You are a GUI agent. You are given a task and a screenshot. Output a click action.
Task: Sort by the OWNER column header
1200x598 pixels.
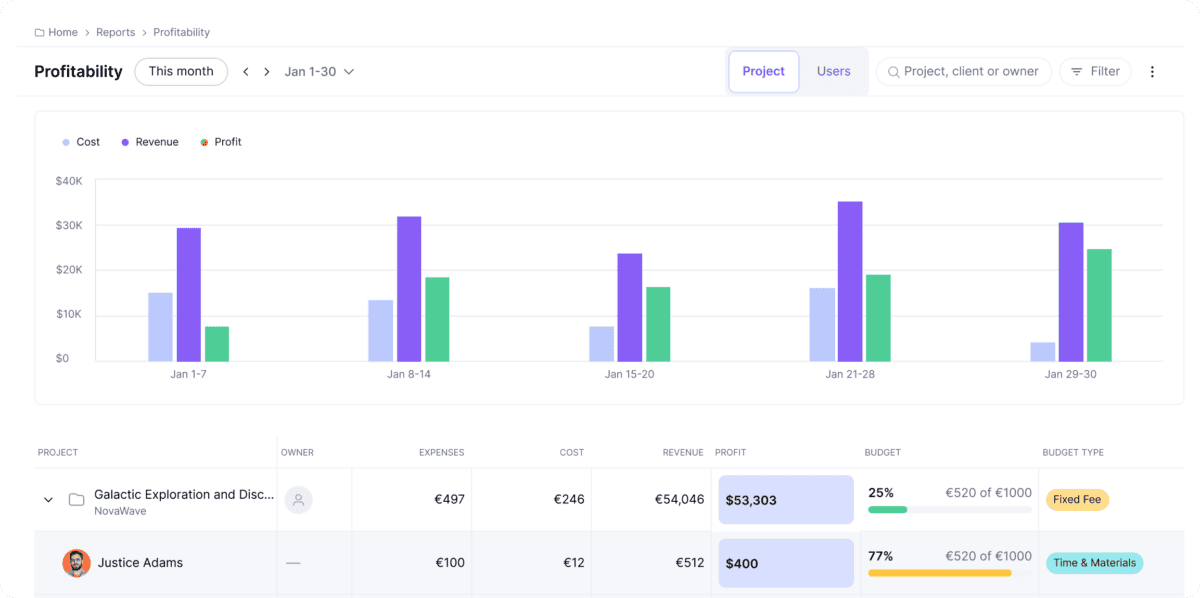(297, 453)
